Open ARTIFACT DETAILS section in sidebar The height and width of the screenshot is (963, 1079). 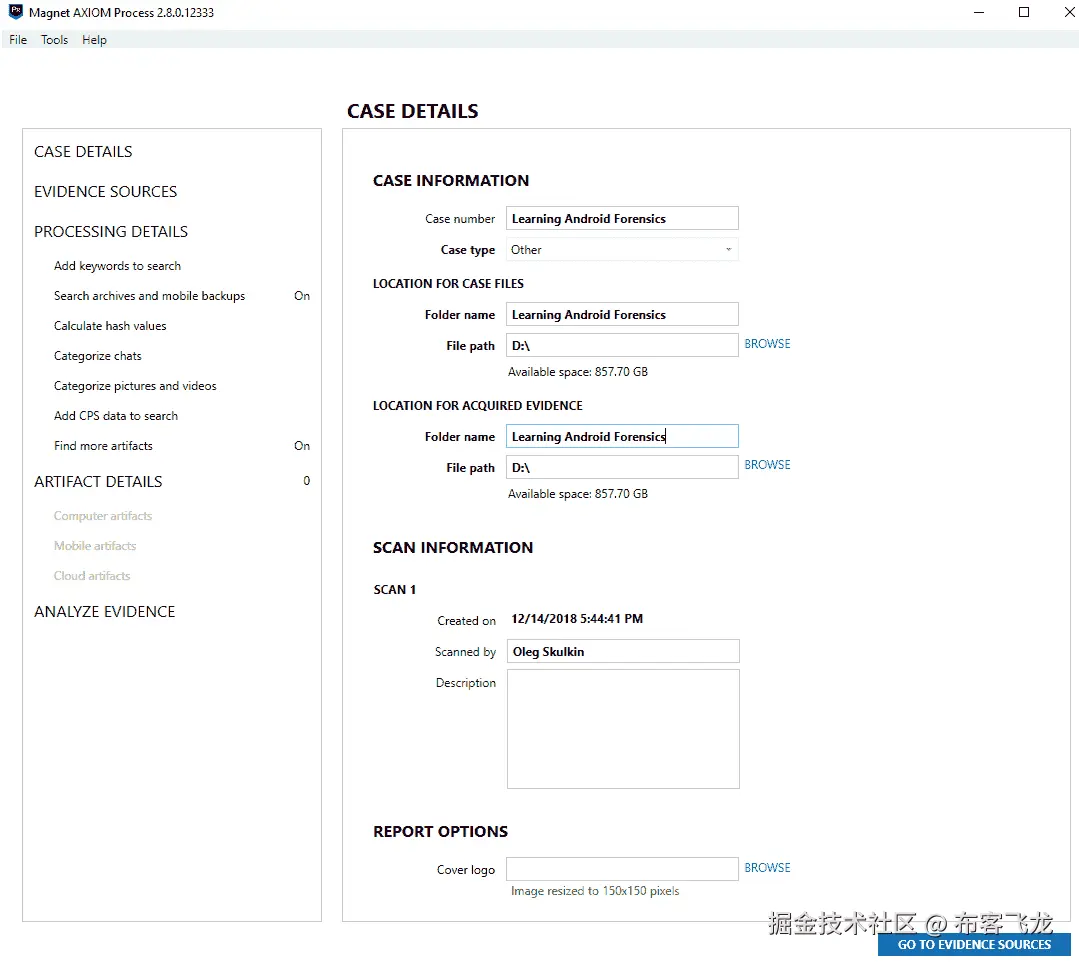click(x=98, y=481)
